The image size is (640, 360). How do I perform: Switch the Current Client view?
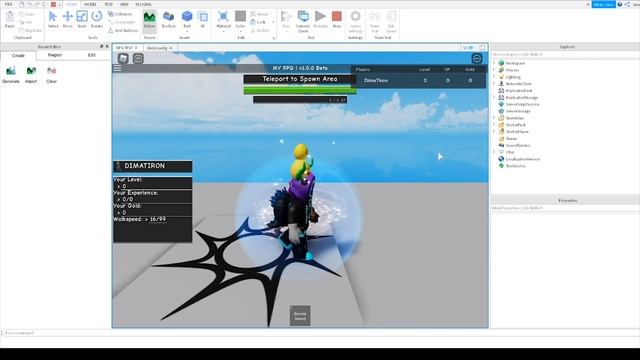303,22
